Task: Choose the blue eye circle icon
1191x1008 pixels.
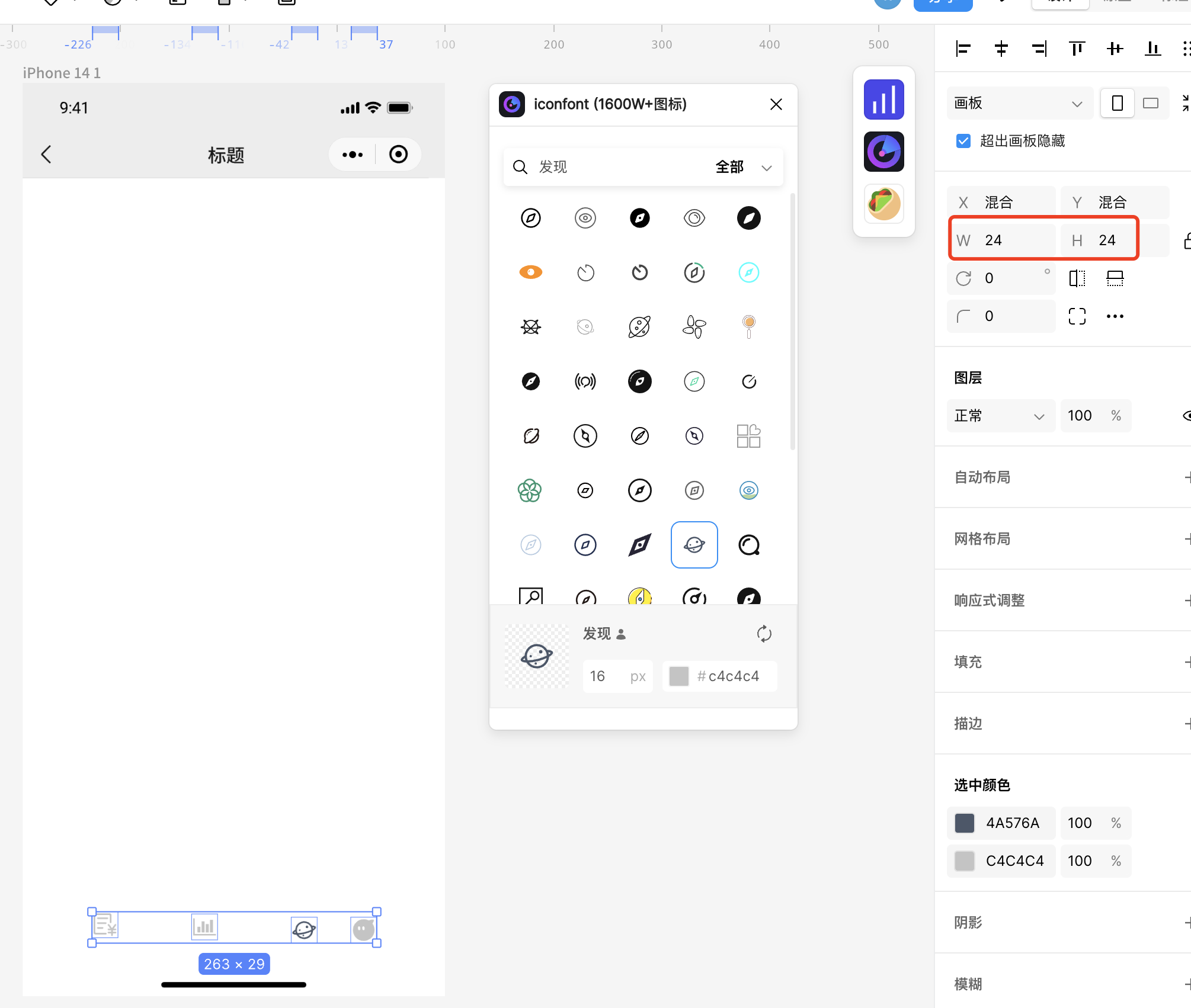Action: point(749,490)
